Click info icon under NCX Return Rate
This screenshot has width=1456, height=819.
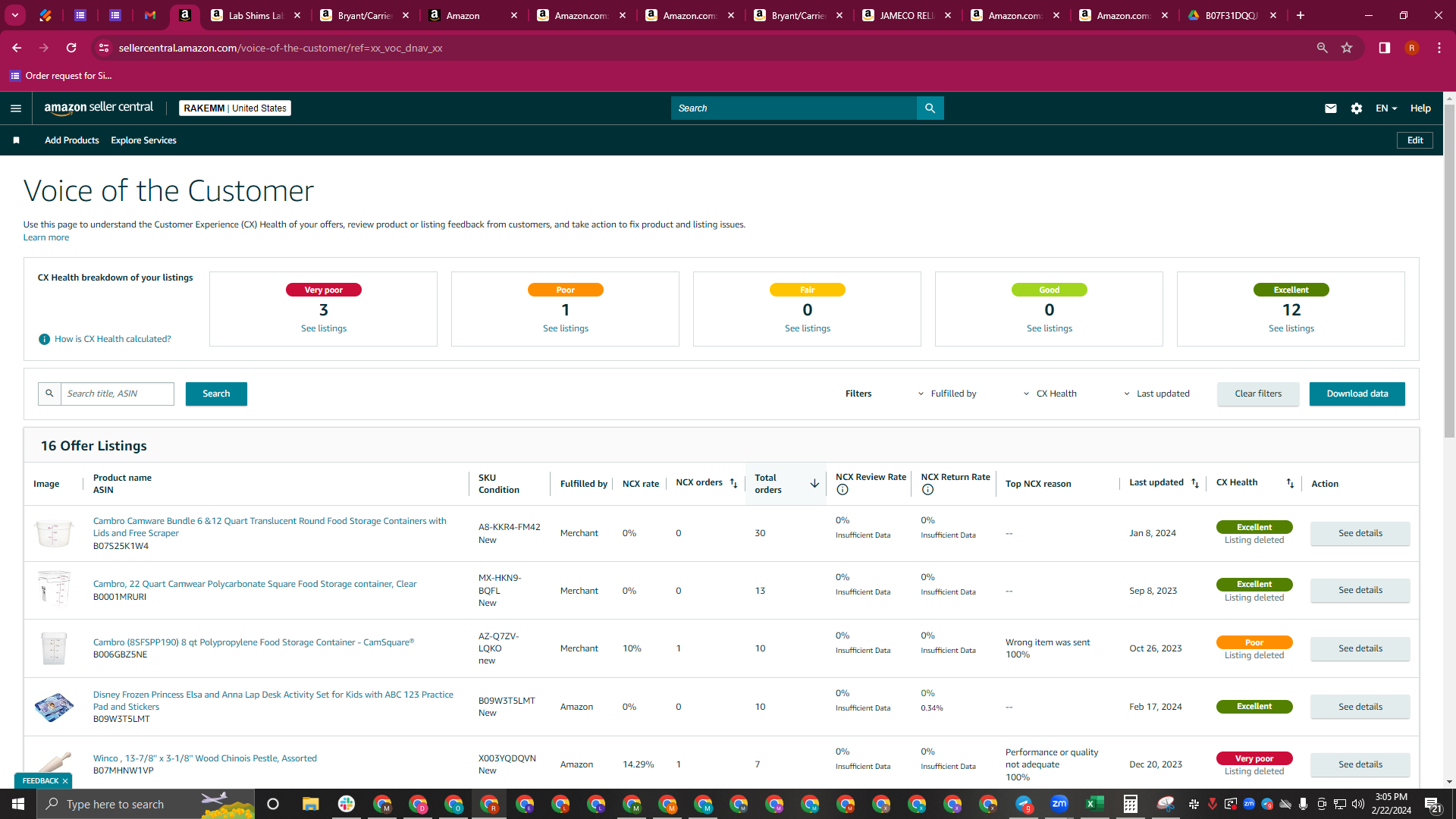pyautogui.click(x=927, y=490)
